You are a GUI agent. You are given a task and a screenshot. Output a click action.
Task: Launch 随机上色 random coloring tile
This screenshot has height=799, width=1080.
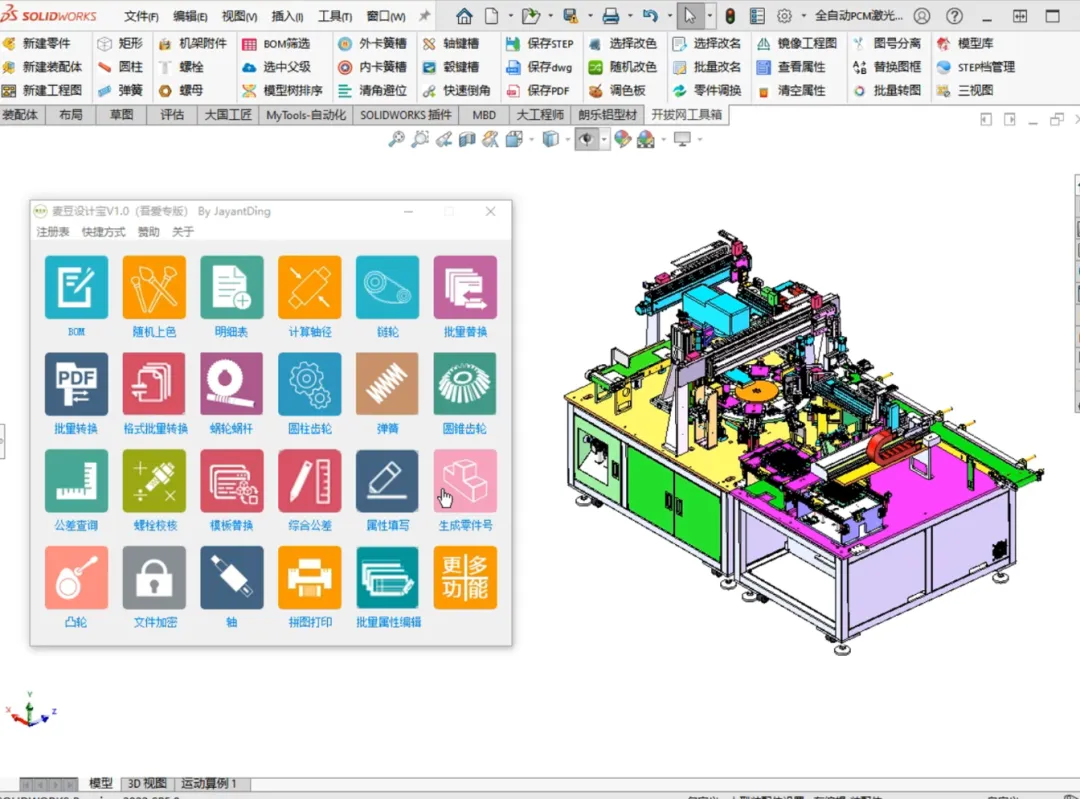pos(154,287)
